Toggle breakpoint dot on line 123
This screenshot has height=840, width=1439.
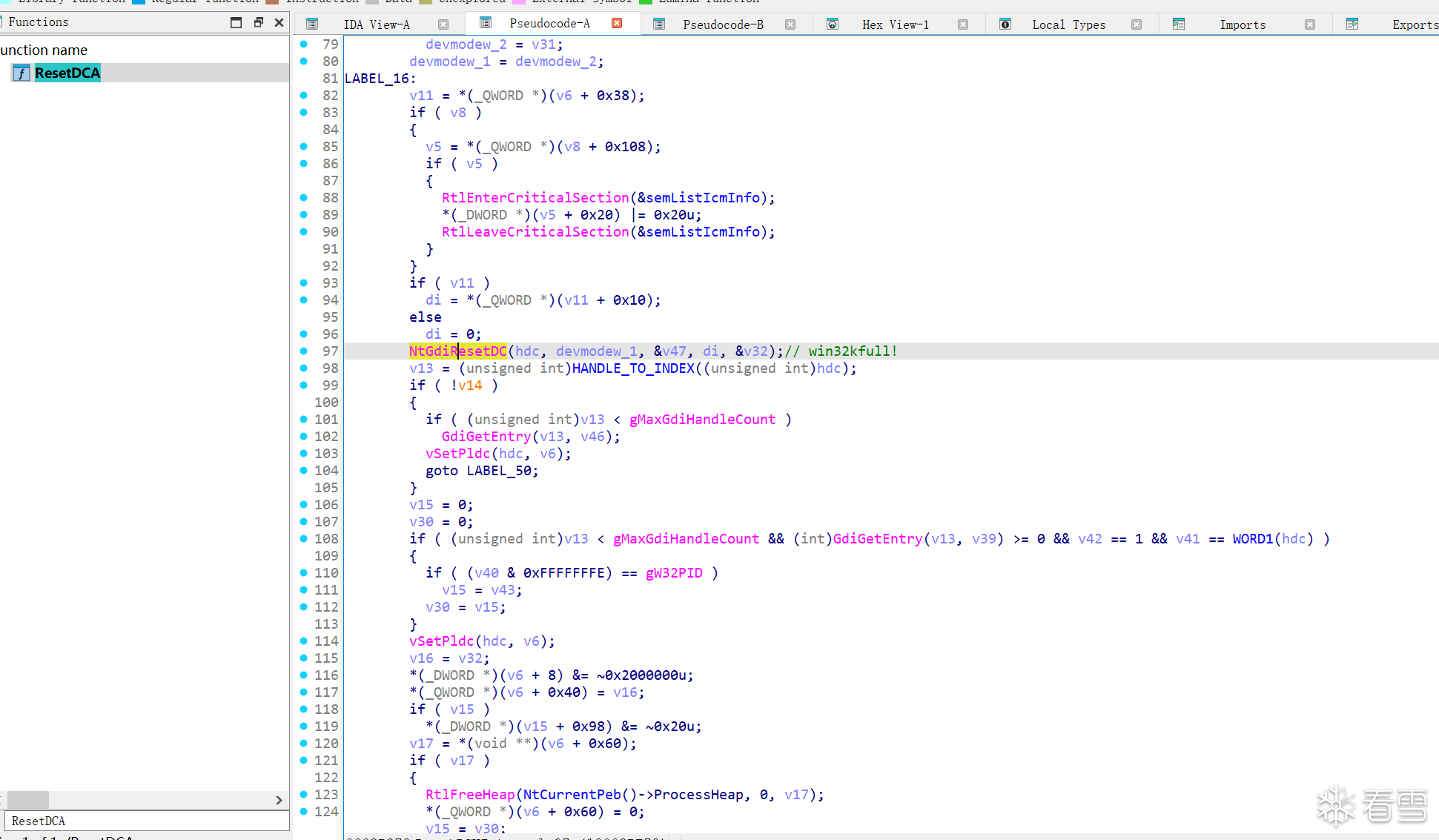(x=304, y=794)
